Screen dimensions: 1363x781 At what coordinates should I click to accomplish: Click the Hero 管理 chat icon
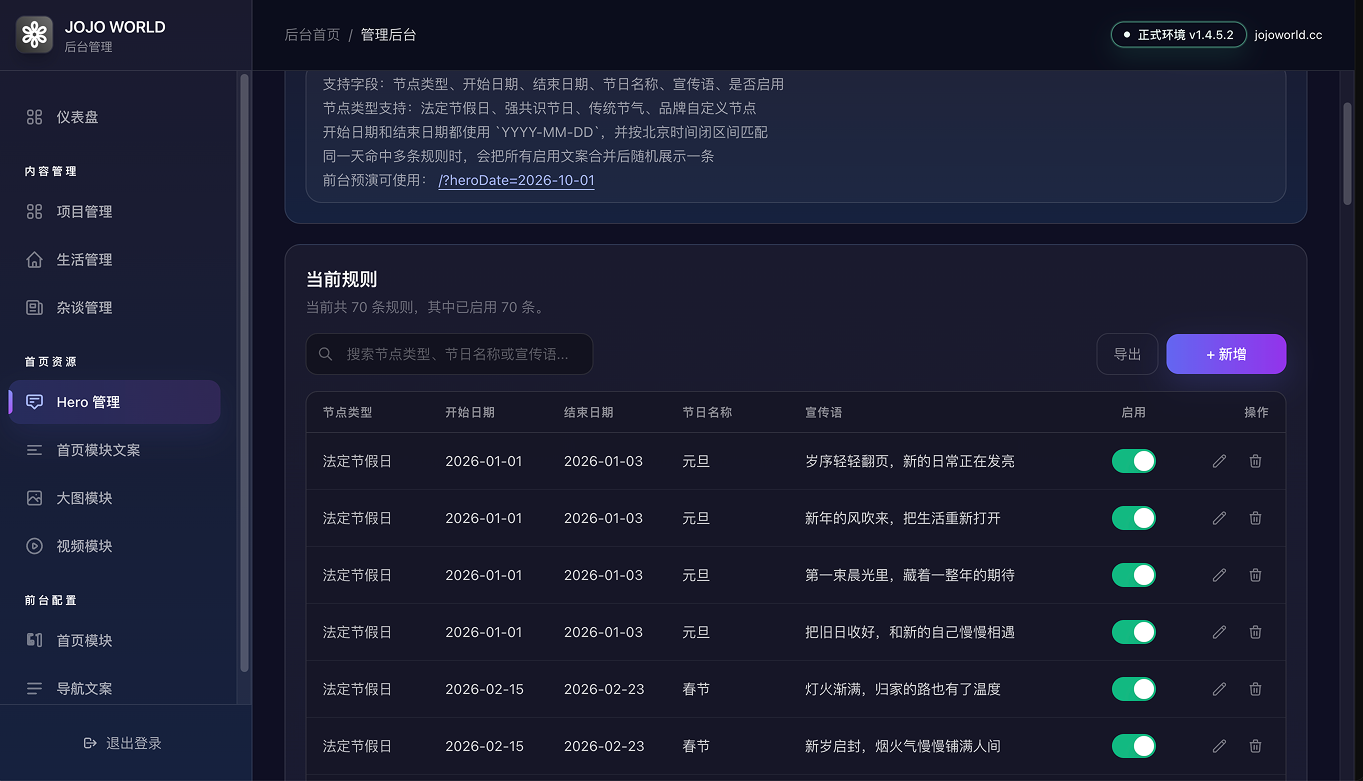point(34,402)
